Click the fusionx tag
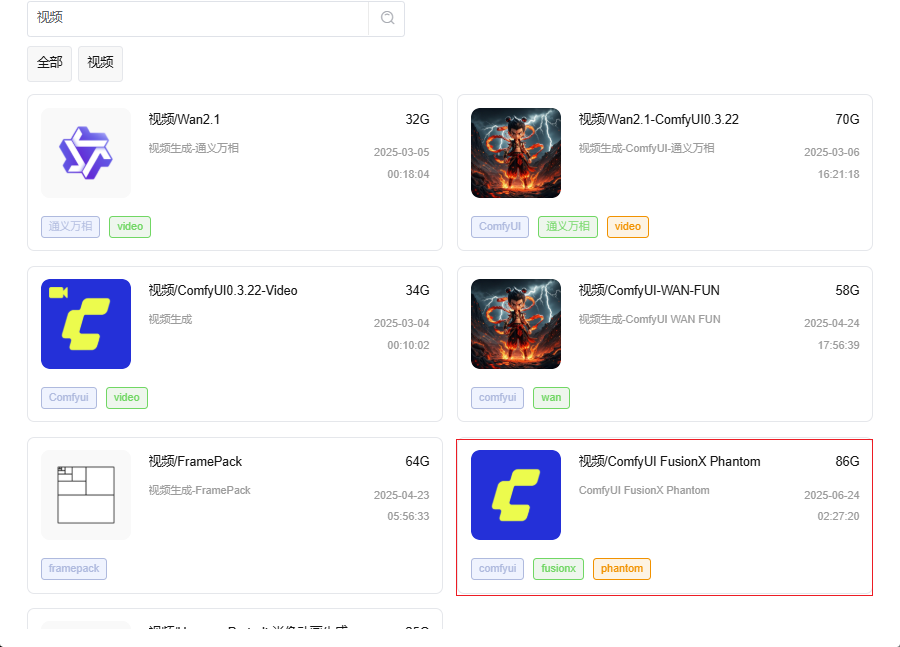Screen dimensions: 900x647 click(x=558, y=569)
